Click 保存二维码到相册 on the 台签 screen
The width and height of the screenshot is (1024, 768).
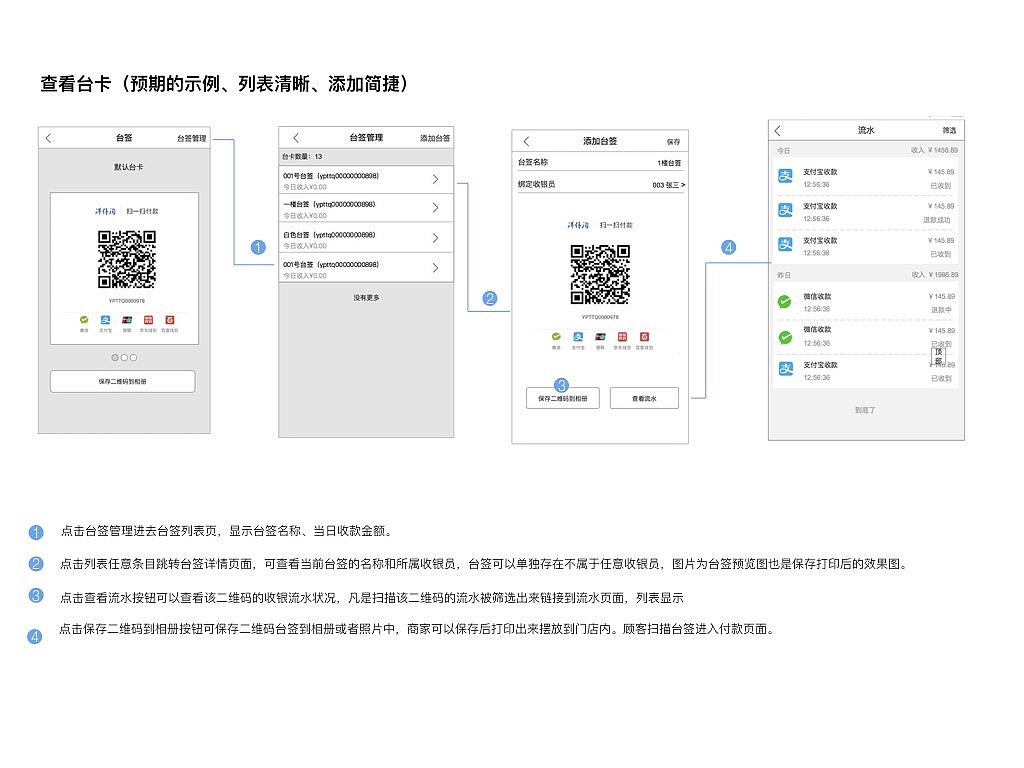(x=123, y=381)
